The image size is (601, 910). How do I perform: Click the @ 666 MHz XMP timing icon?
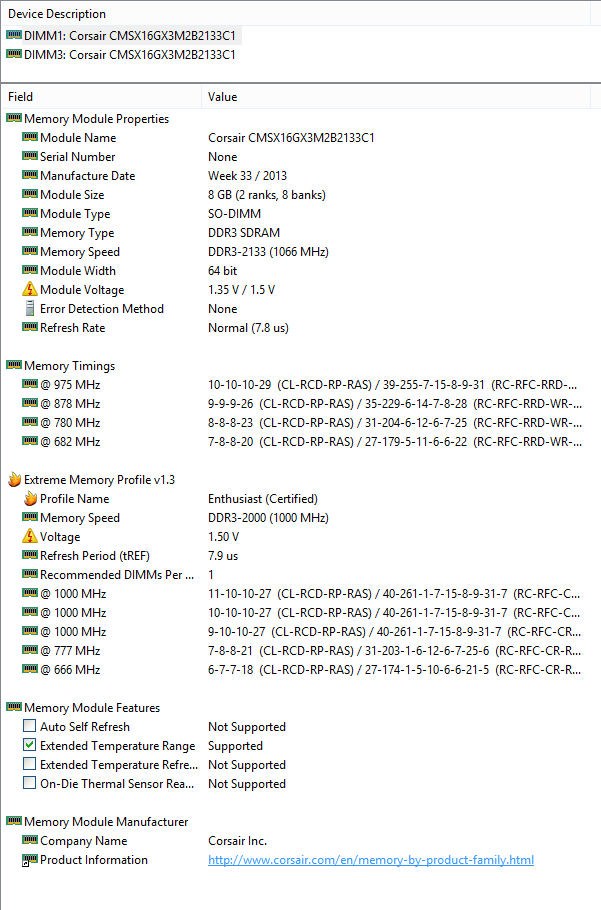(x=30, y=669)
